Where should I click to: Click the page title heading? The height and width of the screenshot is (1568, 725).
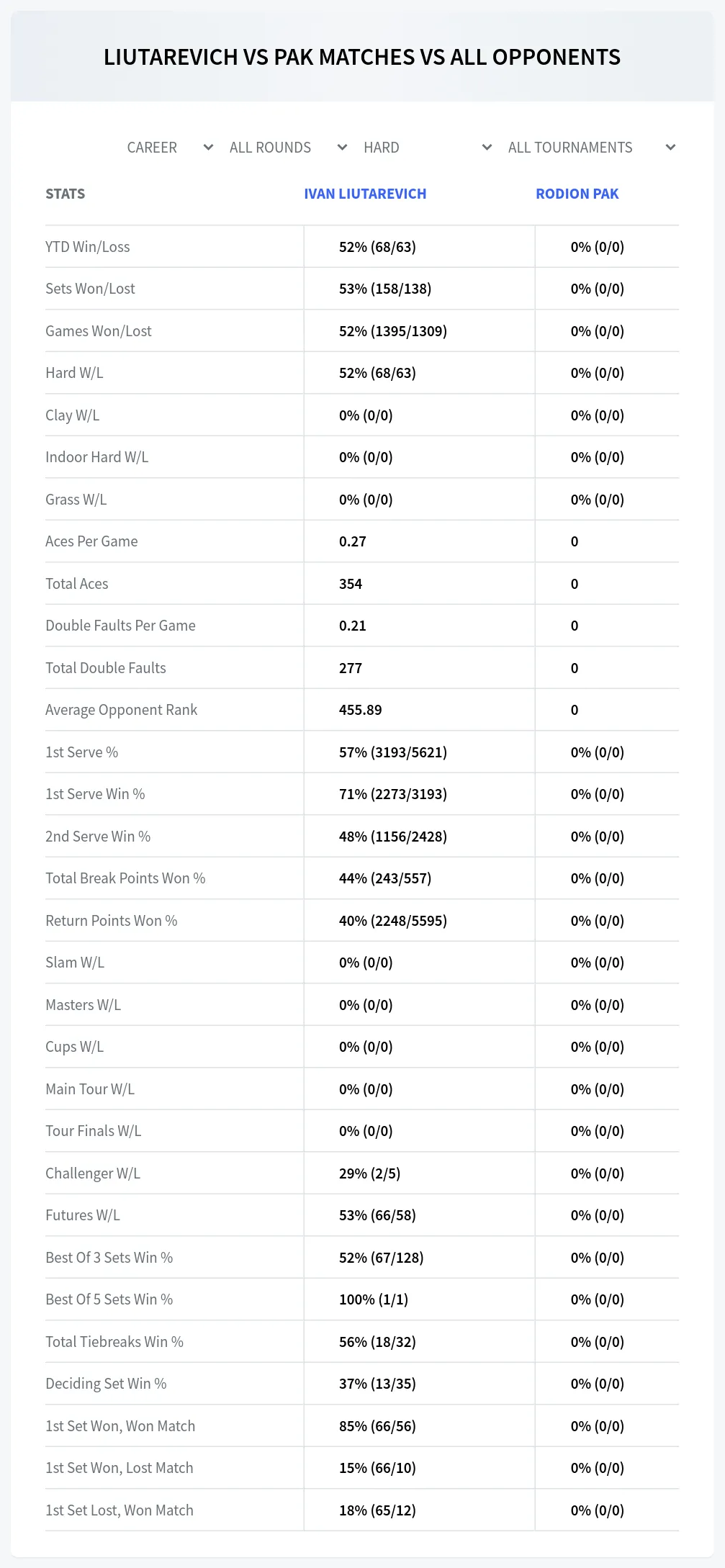pyautogui.click(x=362, y=57)
